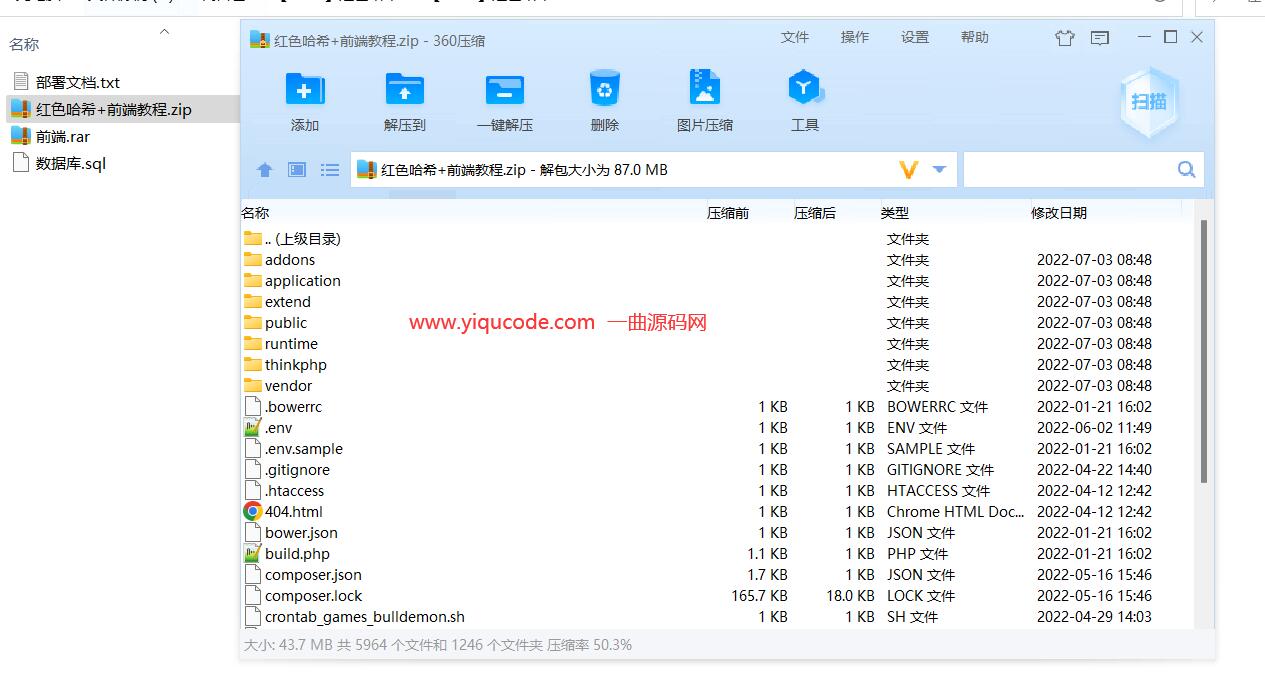The width and height of the screenshot is (1265, 673).
Task: Click the 名称 column header in Explorer
Action: click(25, 45)
